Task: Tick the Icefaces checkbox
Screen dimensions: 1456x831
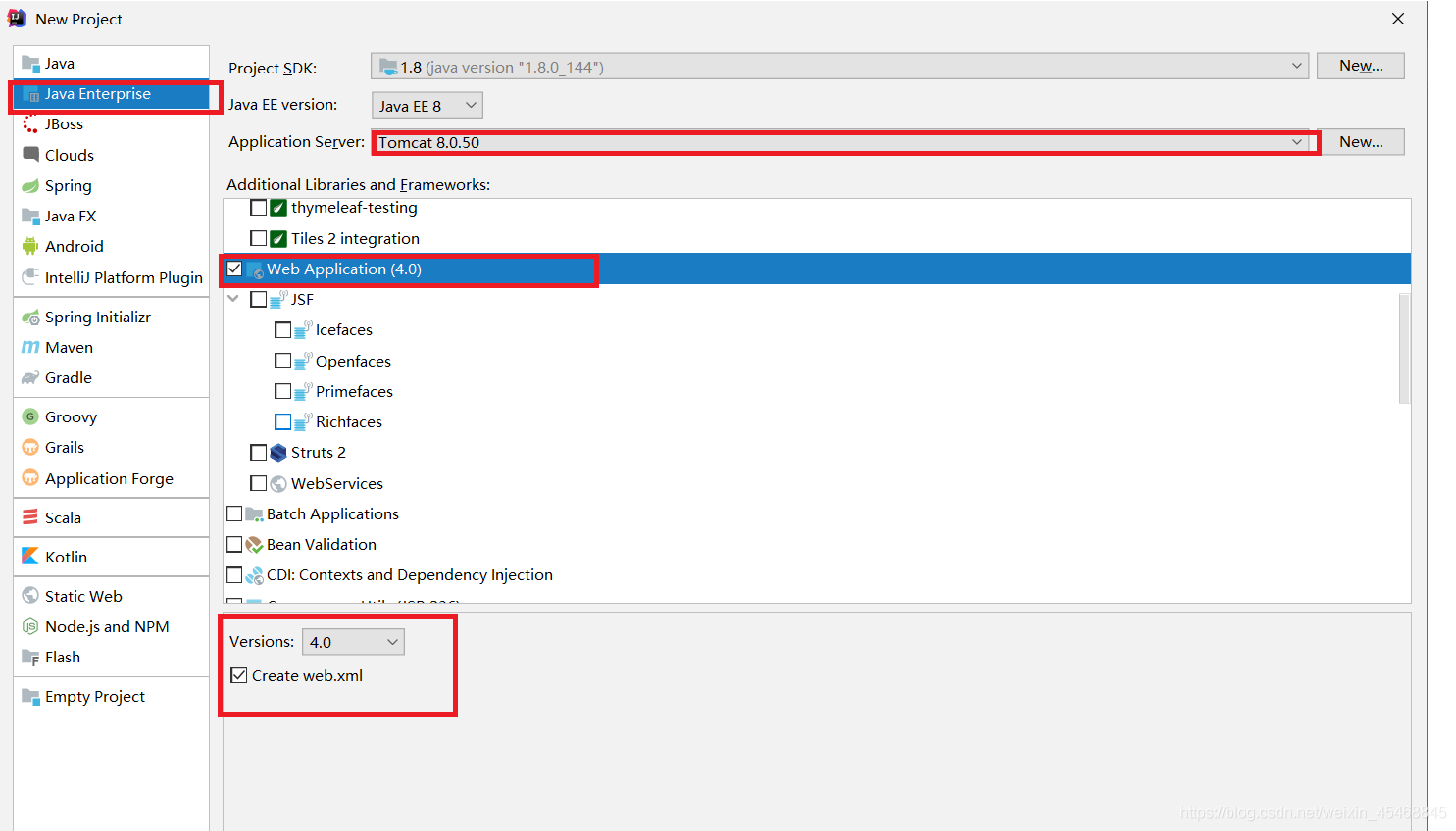Action: tap(283, 330)
